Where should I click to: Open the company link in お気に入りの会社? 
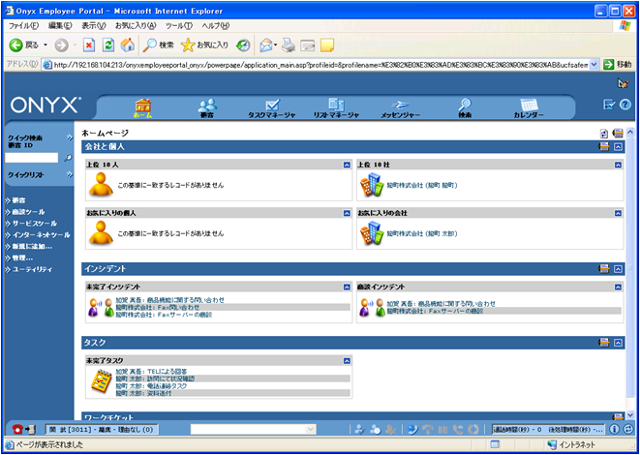(x=422, y=234)
